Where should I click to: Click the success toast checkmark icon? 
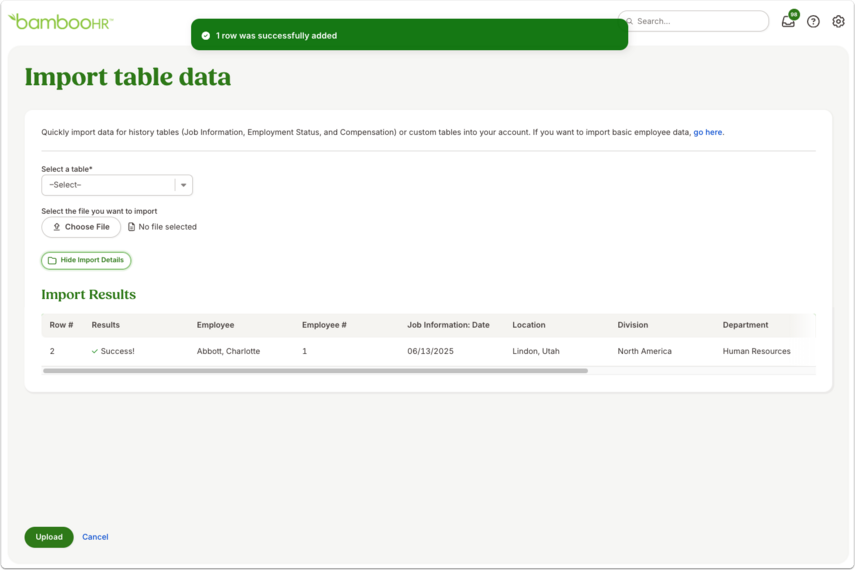(x=206, y=35)
